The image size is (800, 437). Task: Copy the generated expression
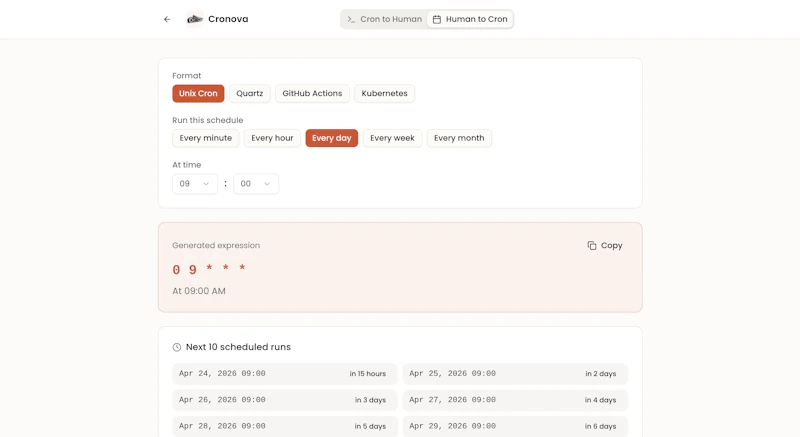[605, 246]
